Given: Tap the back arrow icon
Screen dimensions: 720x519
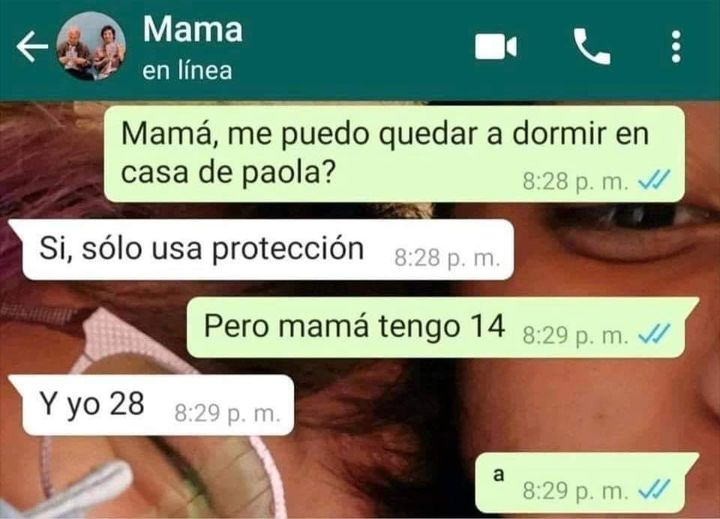Looking at the screenshot, I should (32, 46).
